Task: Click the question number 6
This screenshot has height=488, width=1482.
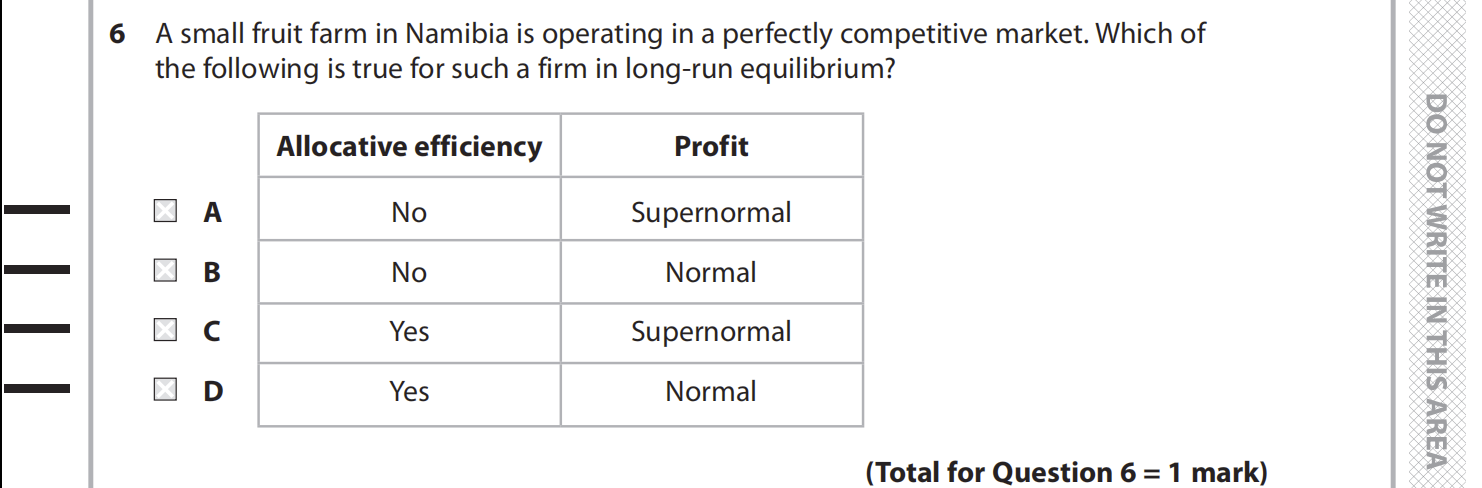Action: point(118,35)
